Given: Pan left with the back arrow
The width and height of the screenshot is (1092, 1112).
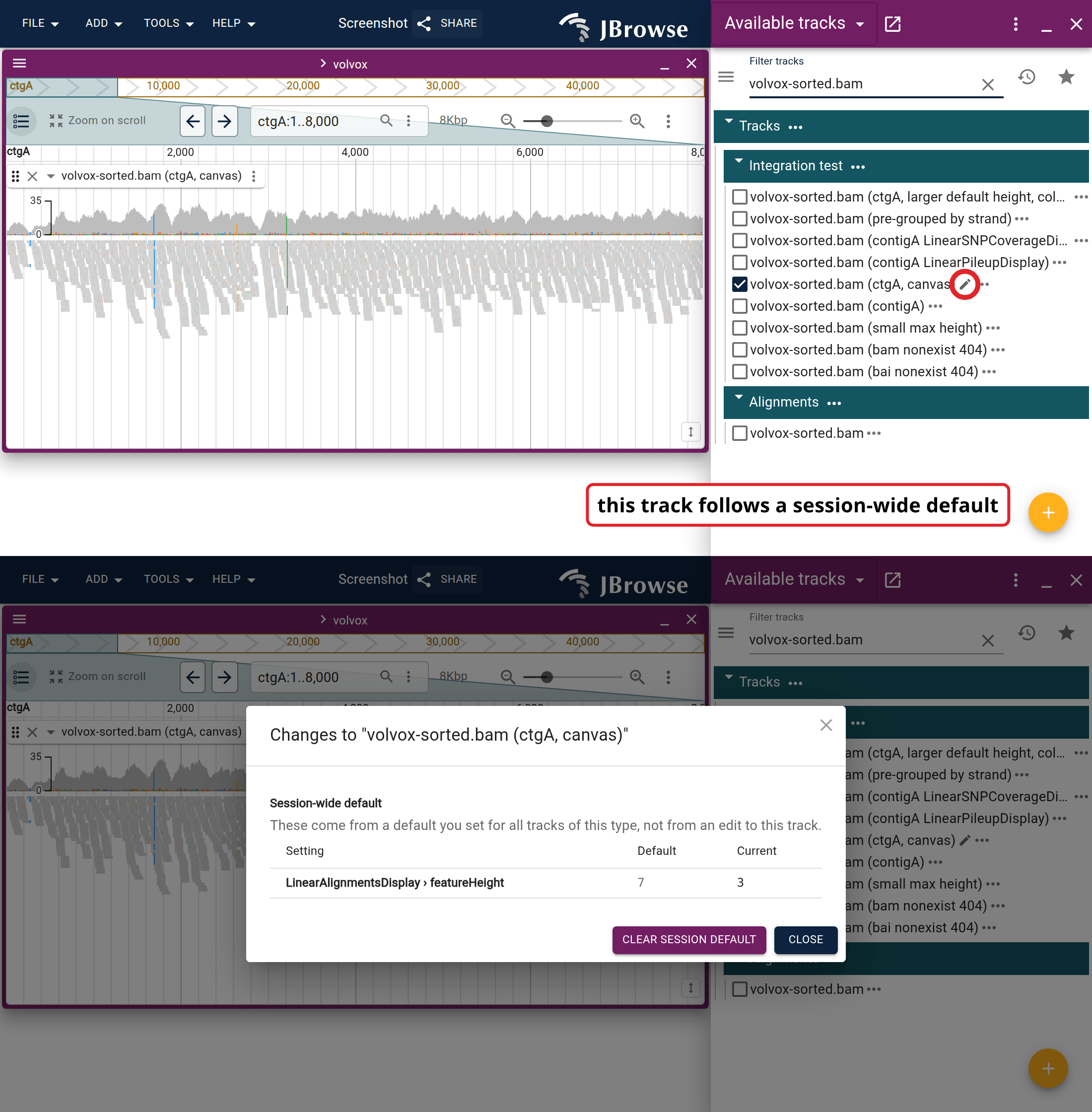Looking at the screenshot, I should [x=193, y=121].
